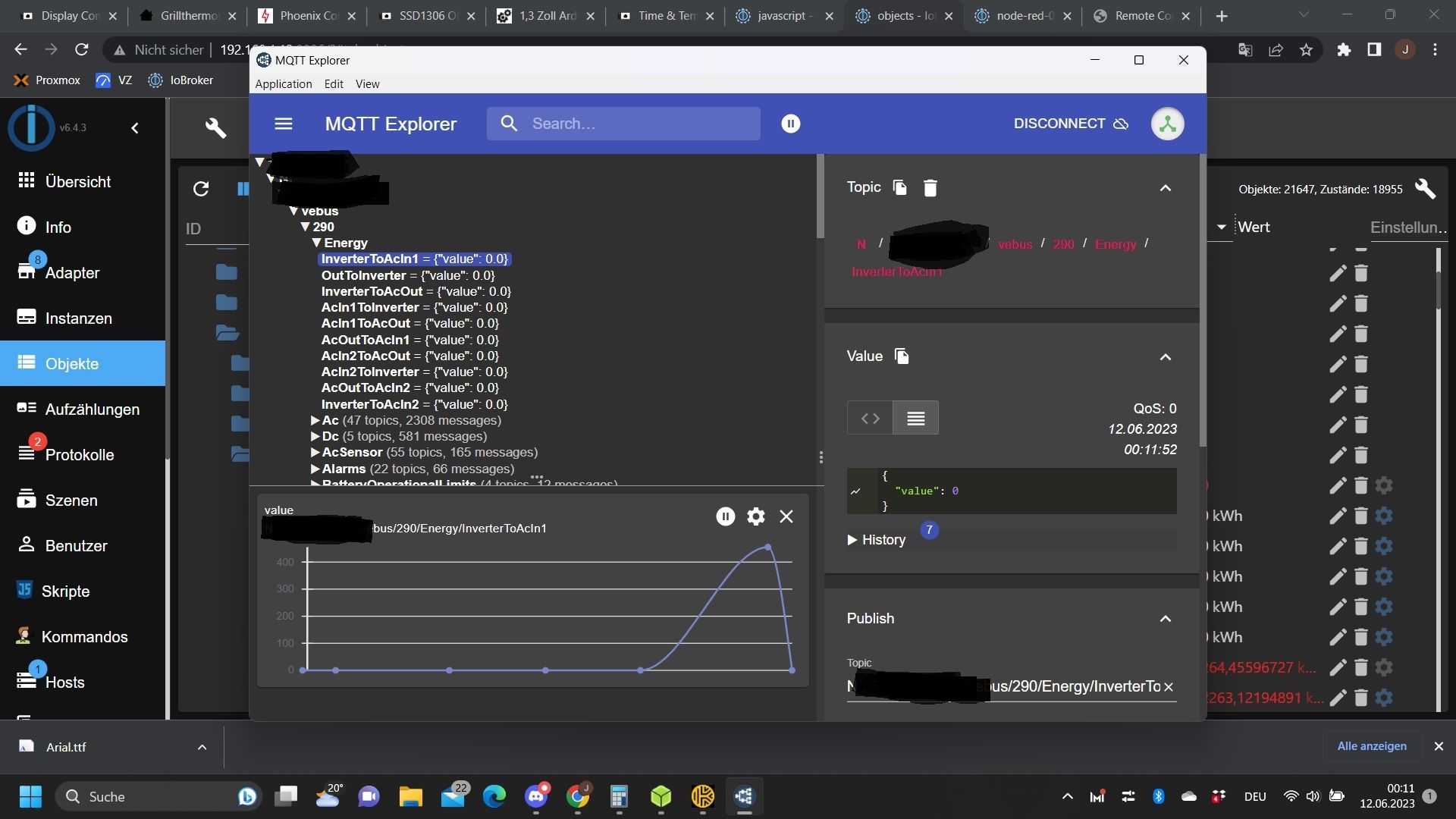Switch to the javascript browser tab
The image size is (1456, 819).
[783, 16]
